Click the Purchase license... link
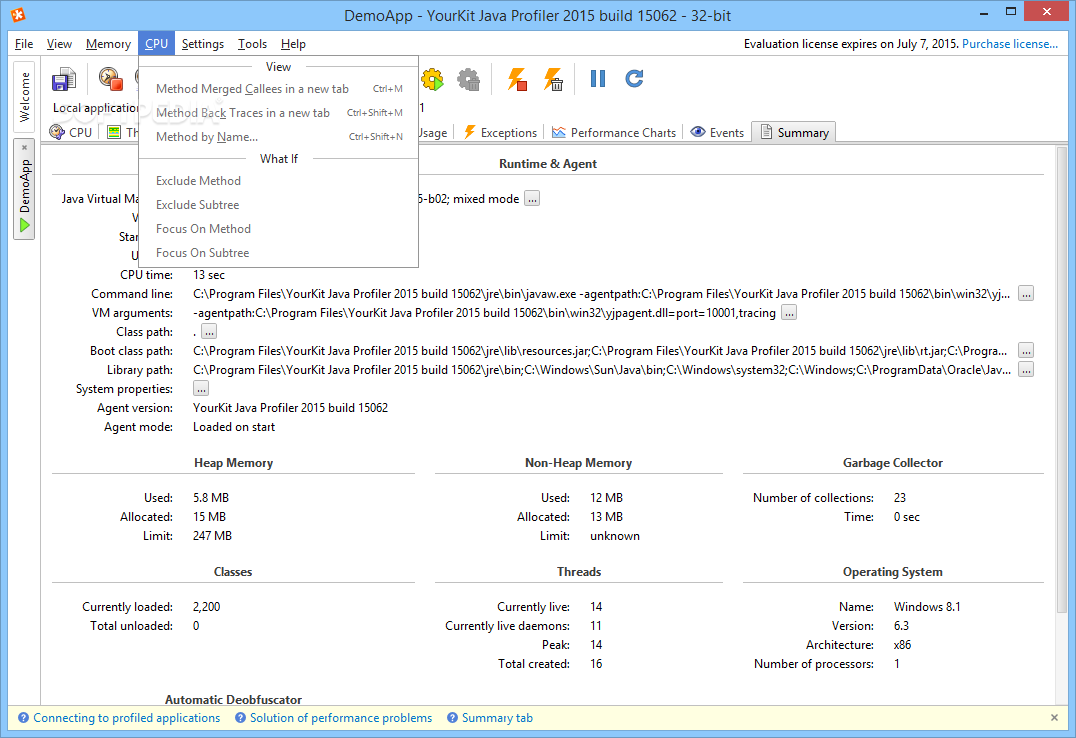The width and height of the screenshot is (1076, 738). click(1009, 44)
